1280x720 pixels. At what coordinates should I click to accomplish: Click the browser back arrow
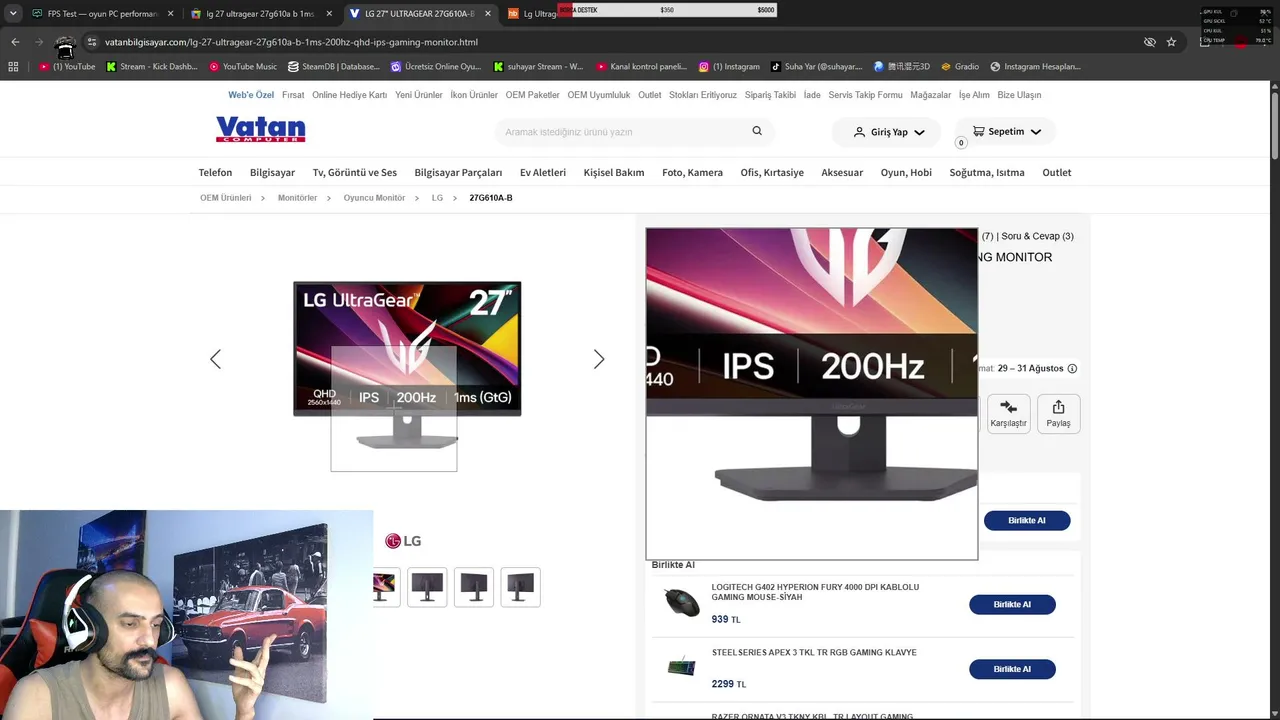coord(15,42)
